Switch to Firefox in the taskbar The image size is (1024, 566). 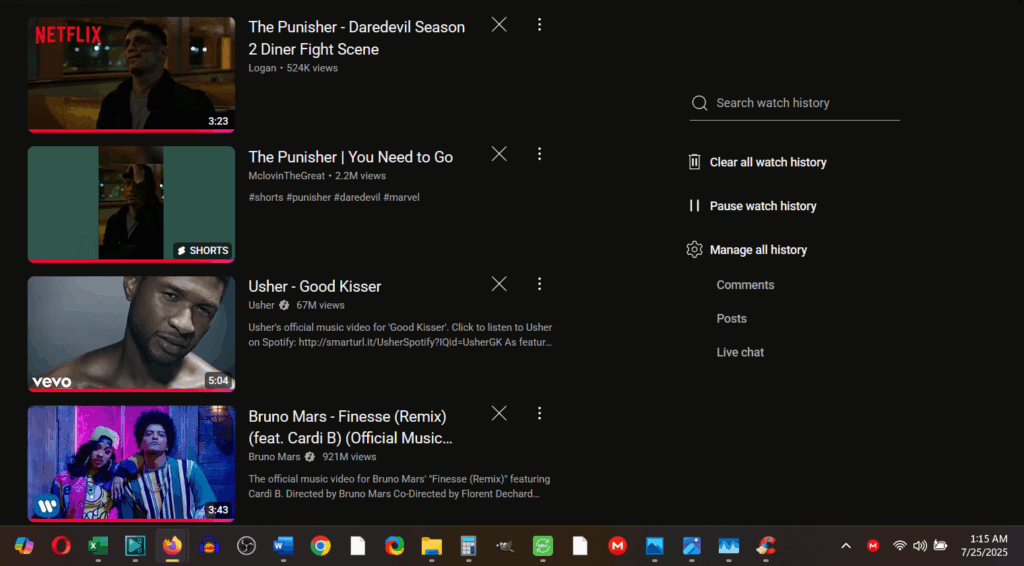[172, 546]
